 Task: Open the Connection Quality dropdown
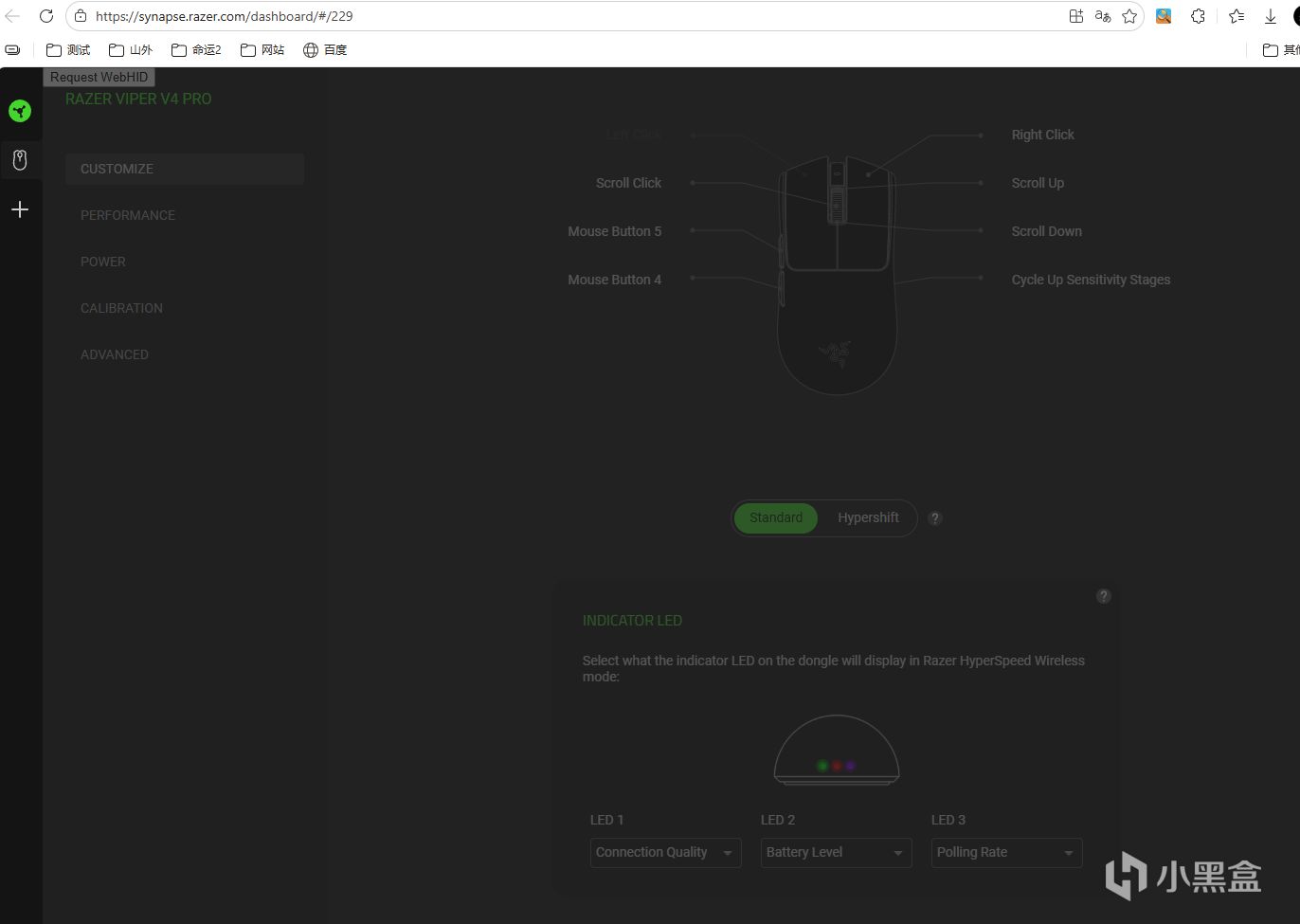665,852
